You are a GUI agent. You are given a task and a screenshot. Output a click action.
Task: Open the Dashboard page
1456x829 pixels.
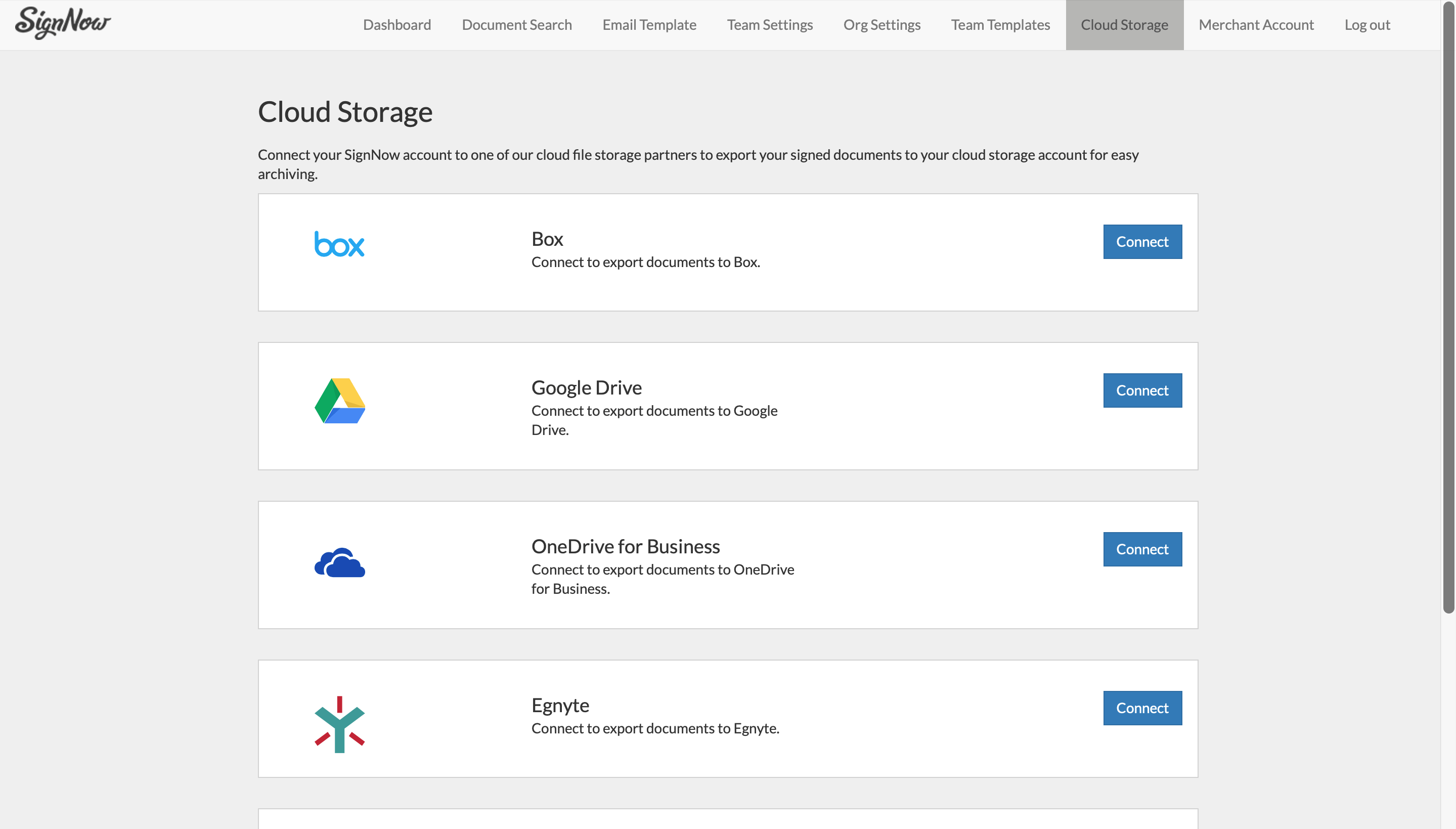coord(396,25)
